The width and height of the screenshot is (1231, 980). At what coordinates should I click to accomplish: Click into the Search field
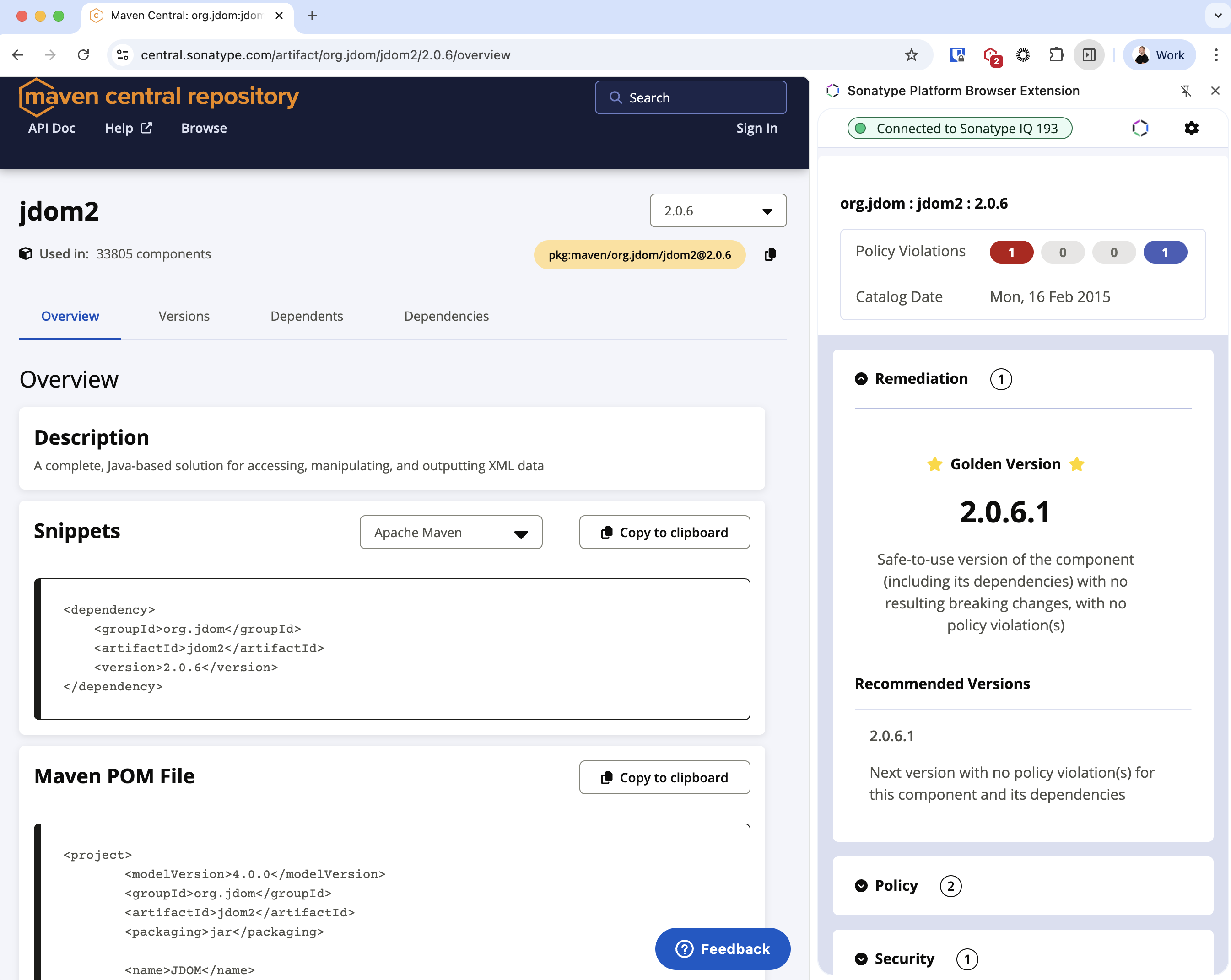coord(690,97)
